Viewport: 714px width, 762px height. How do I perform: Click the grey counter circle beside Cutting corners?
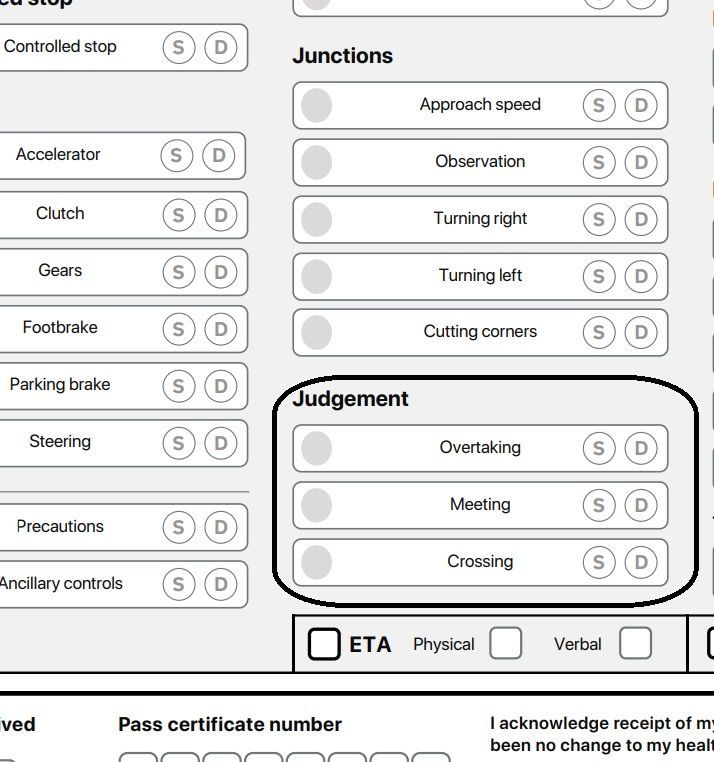click(316, 332)
